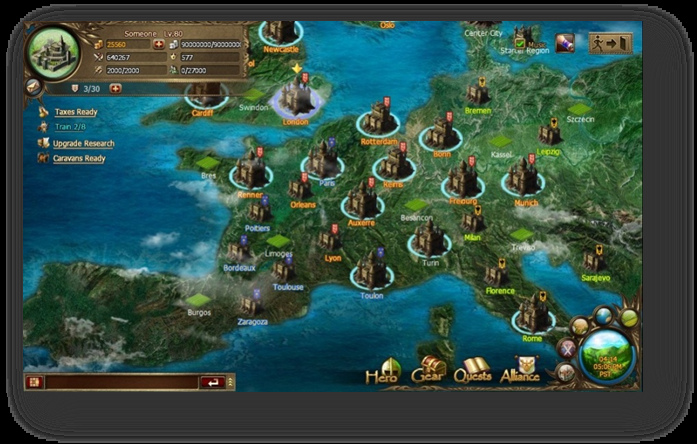The image size is (697, 444).
Task: Click the caravan horse icon
Action: pos(43,158)
